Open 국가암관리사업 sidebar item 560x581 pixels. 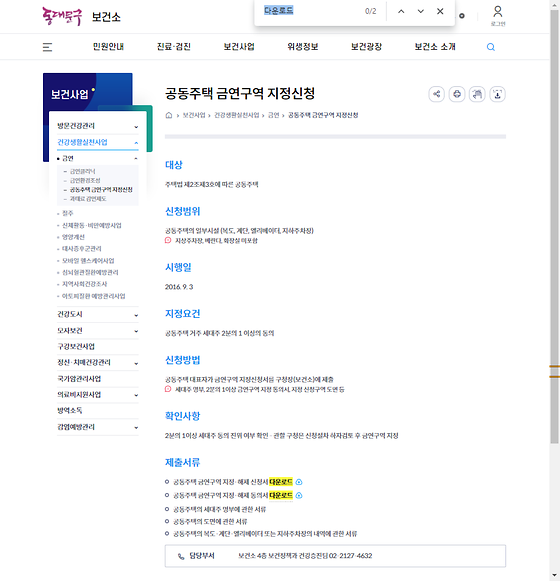(79, 379)
